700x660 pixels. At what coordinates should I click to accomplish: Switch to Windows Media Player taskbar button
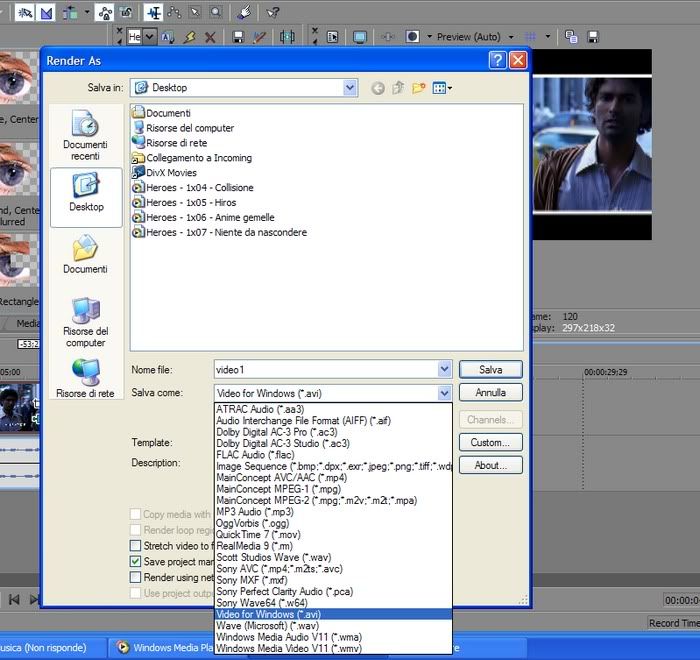click(x=164, y=647)
